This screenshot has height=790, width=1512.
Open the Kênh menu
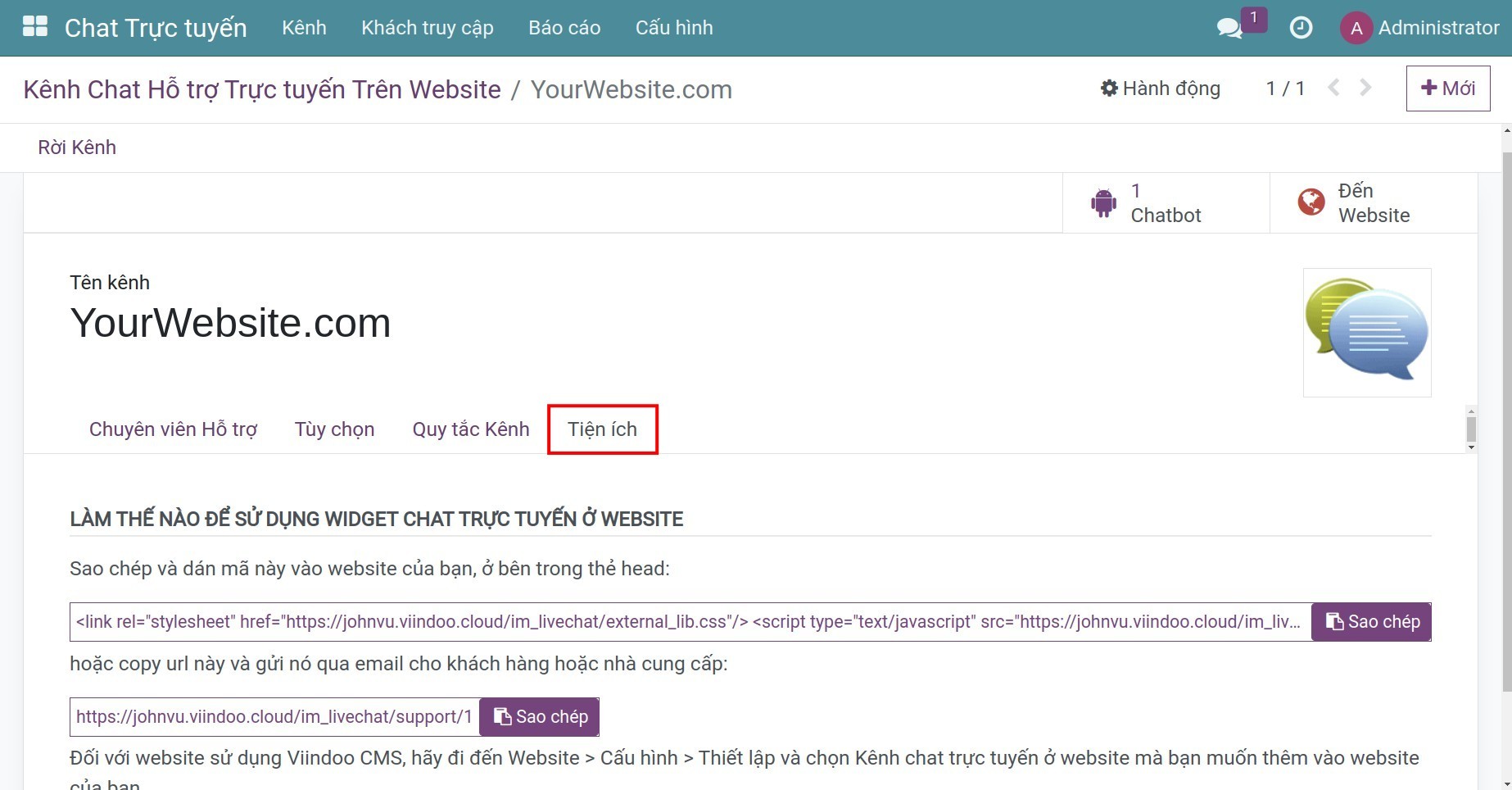coord(304,28)
